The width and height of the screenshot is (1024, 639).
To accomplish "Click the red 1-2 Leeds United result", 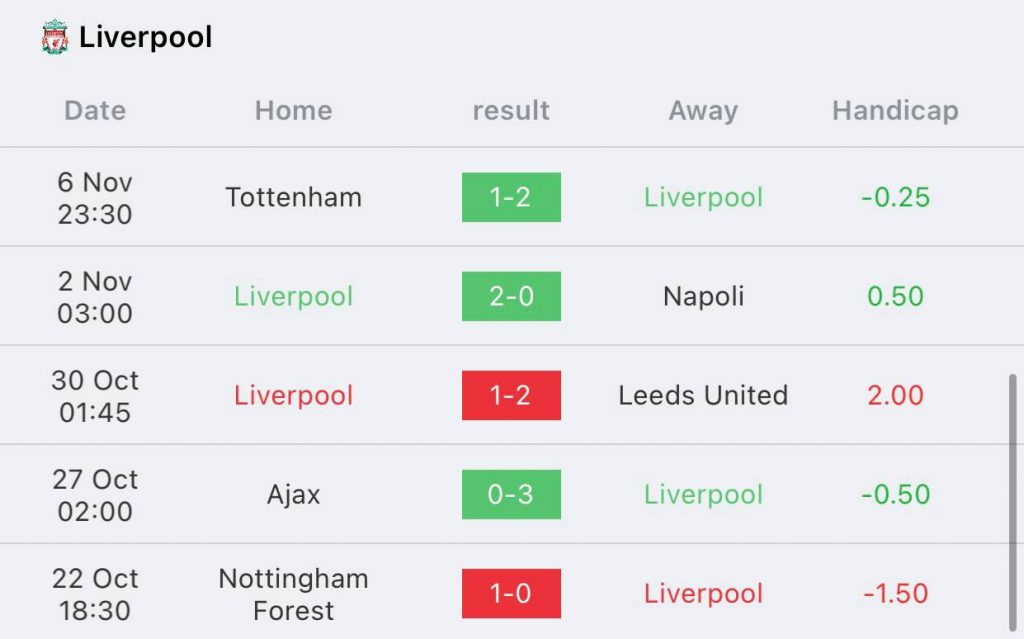I will 511,395.
